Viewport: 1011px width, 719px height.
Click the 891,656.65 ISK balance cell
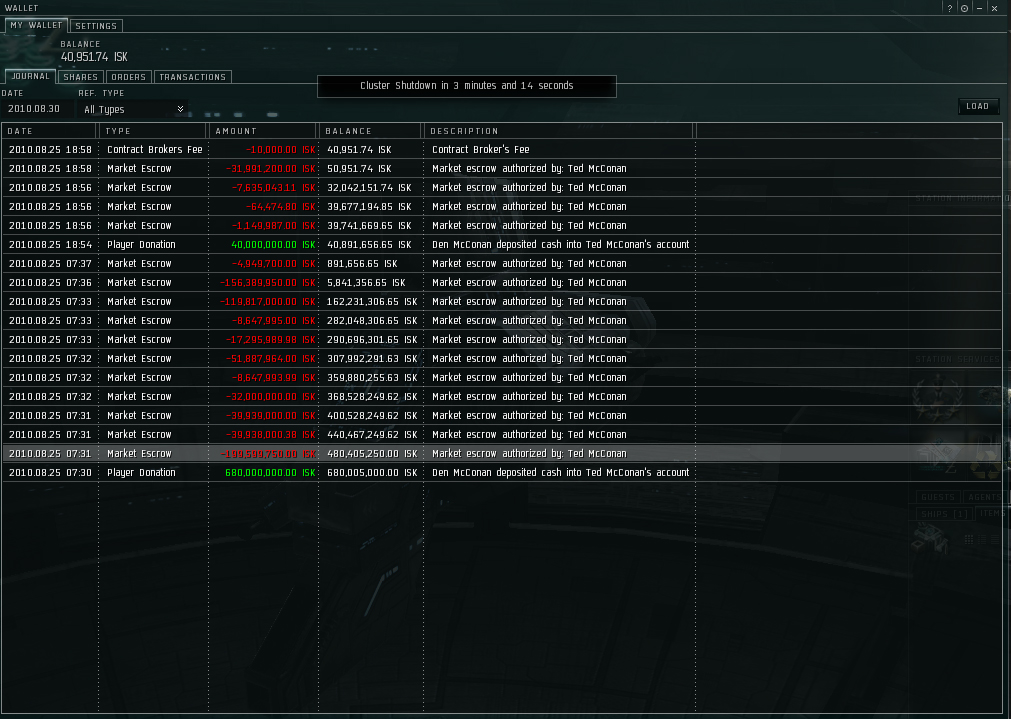coord(362,264)
